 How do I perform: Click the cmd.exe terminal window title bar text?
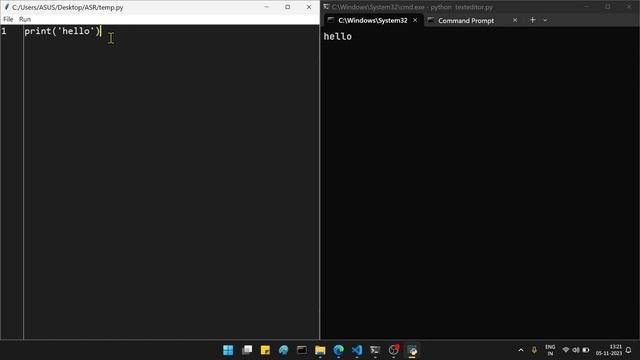pyautogui.click(x=412, y=7)
